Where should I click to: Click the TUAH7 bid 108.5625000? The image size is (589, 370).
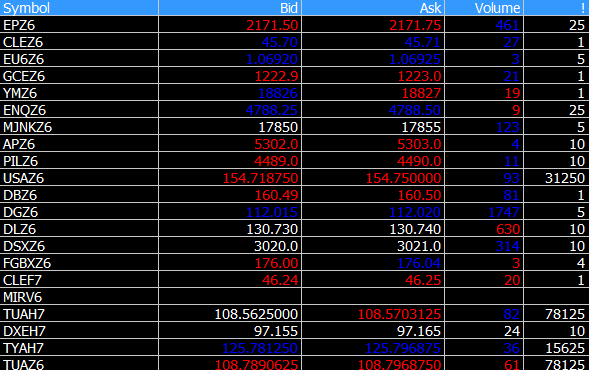click(x=256, y=314)
